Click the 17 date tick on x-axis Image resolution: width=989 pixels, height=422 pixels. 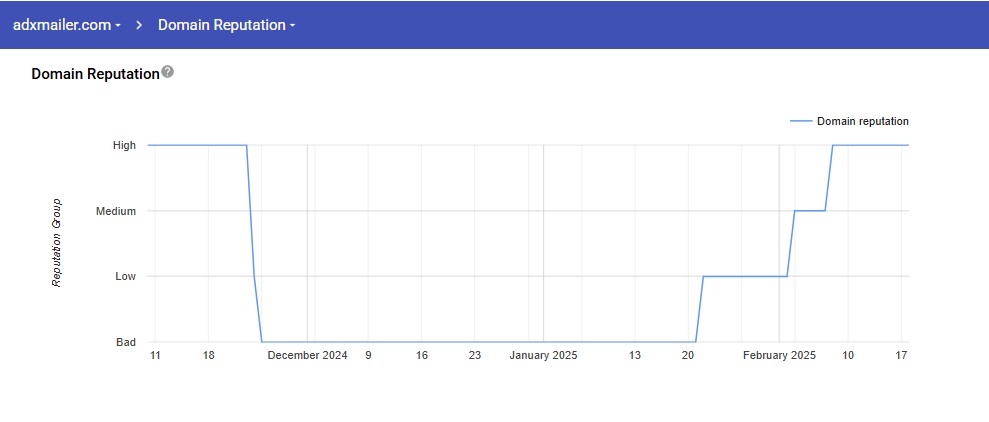(x=901, y=355)
